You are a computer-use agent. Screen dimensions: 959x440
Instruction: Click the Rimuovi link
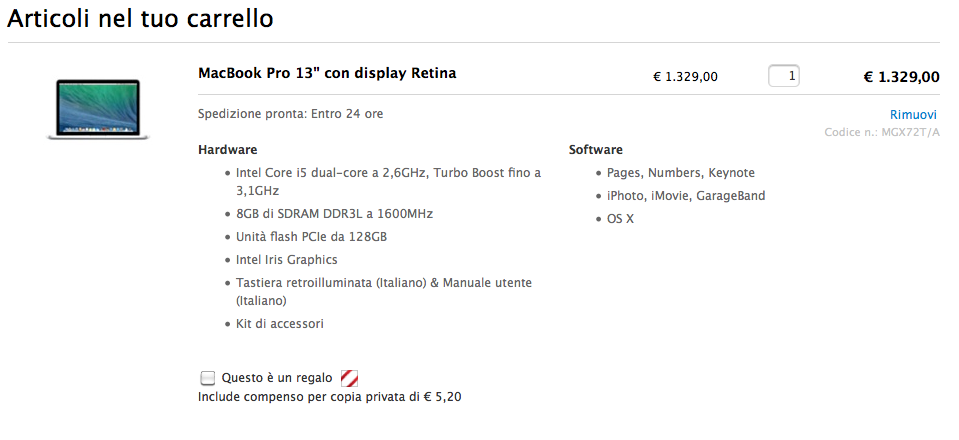pyautogui.click(x=913, y=115)
